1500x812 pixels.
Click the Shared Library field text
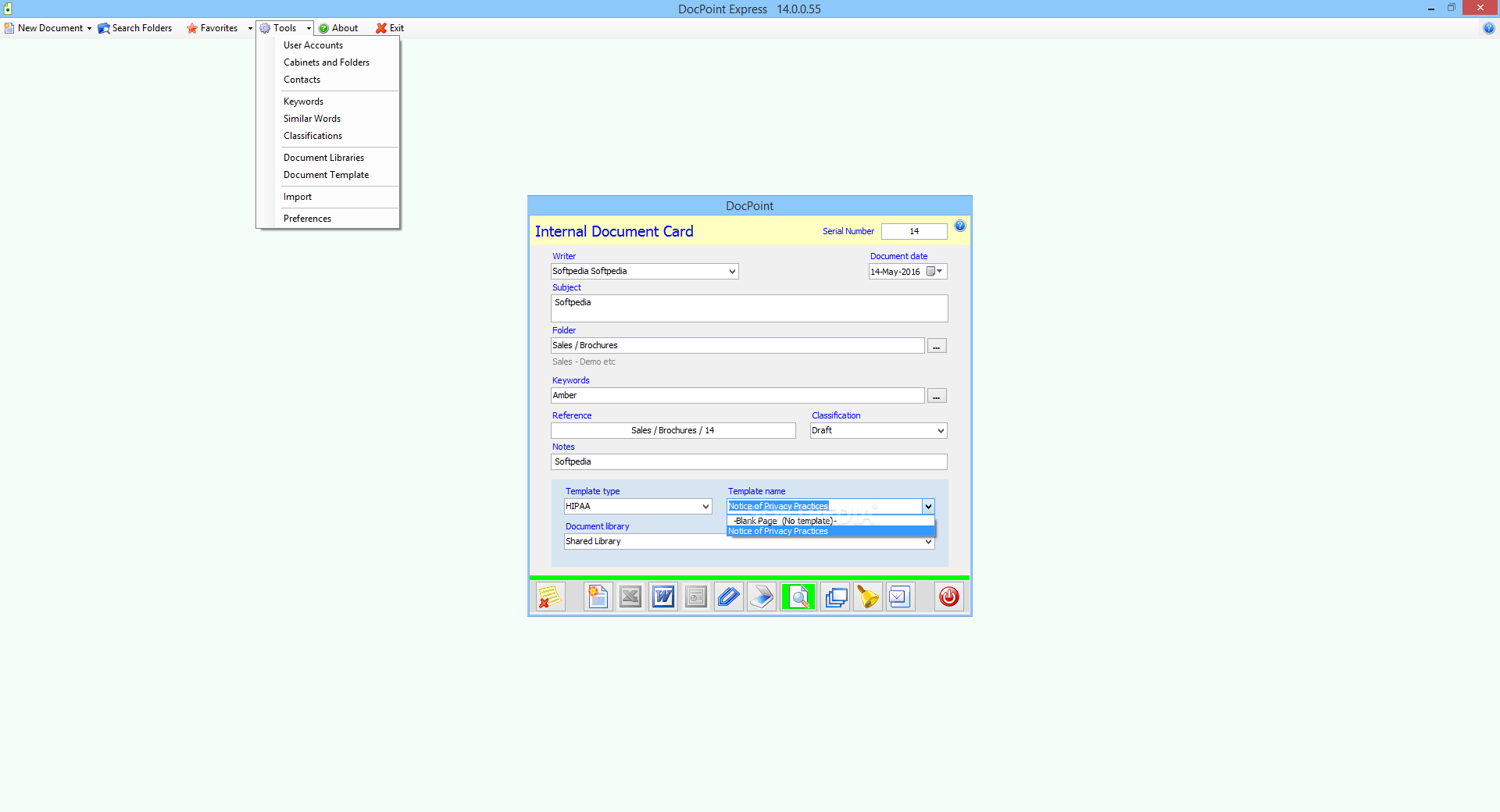(593, 542)
